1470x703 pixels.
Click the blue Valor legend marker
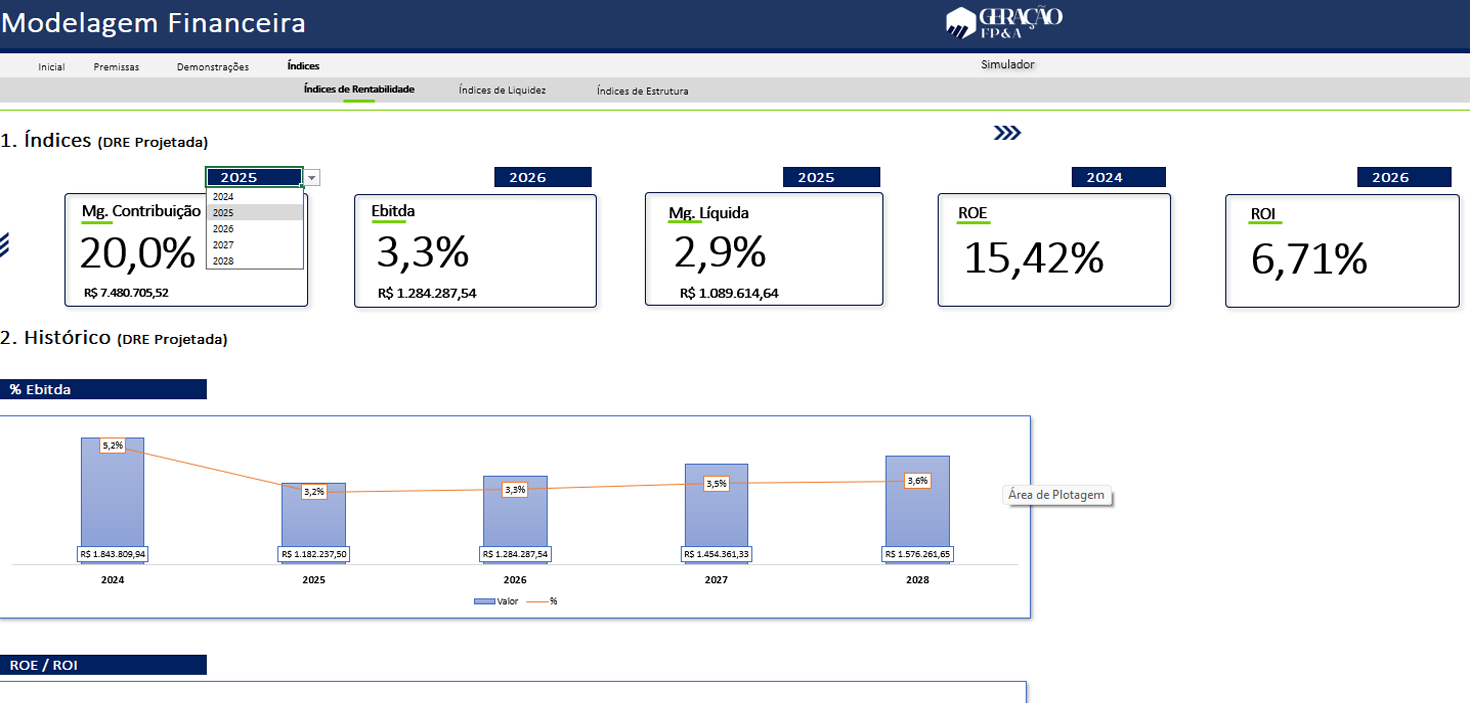484,601
